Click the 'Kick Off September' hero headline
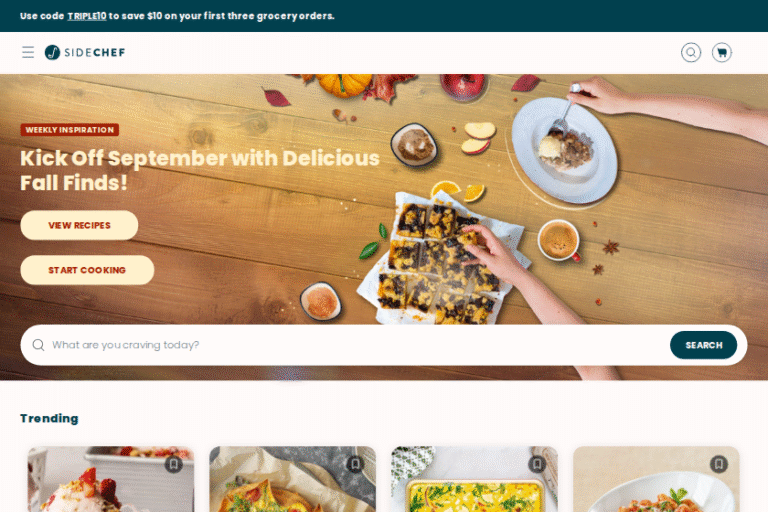 coord(200,171)
